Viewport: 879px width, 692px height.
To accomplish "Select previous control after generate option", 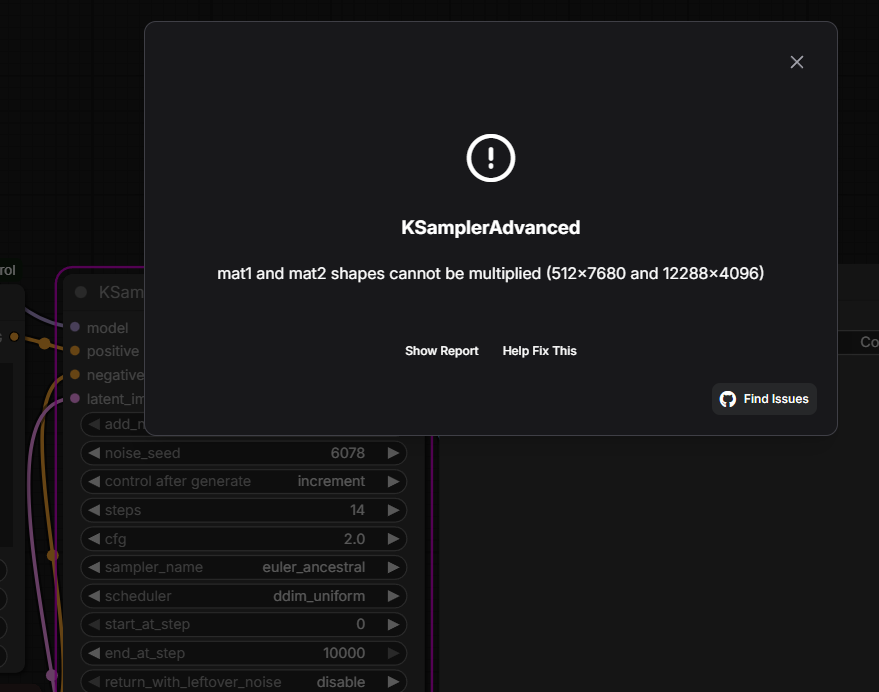I will (94, 481).
